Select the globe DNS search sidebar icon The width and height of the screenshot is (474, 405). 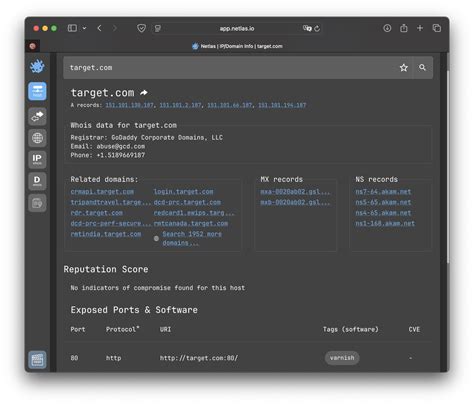coord(37,138)
